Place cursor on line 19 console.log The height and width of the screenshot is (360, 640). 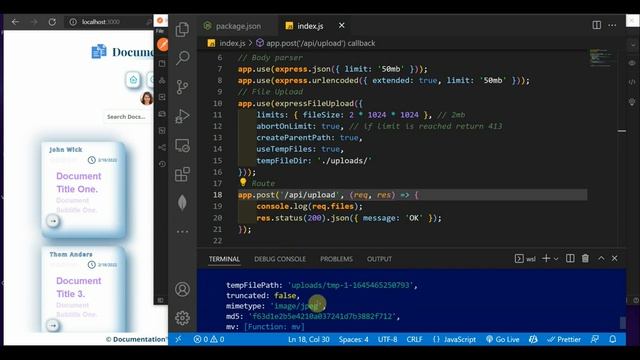309,206
